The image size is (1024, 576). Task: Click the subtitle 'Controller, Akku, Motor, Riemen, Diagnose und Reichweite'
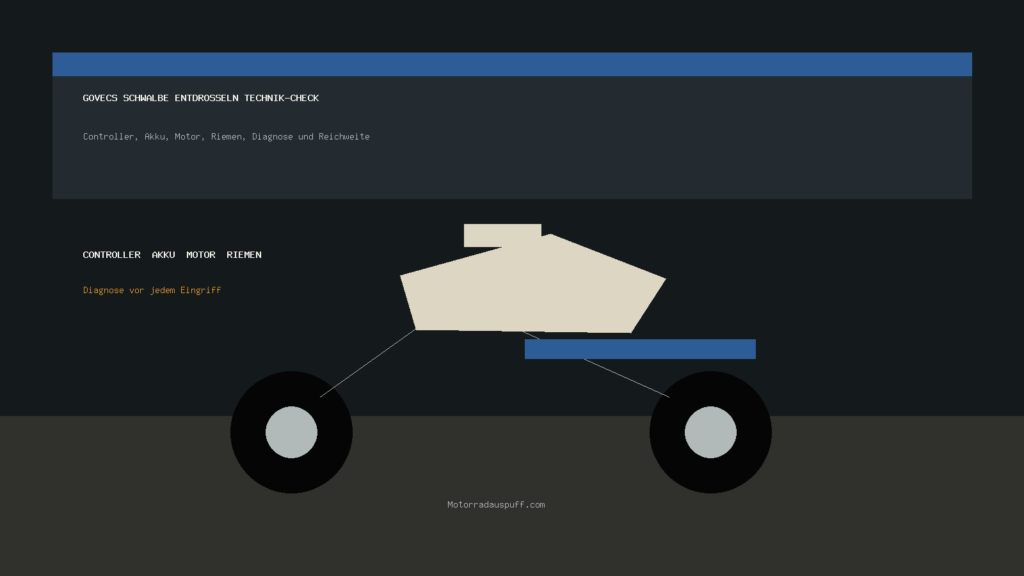226,136
